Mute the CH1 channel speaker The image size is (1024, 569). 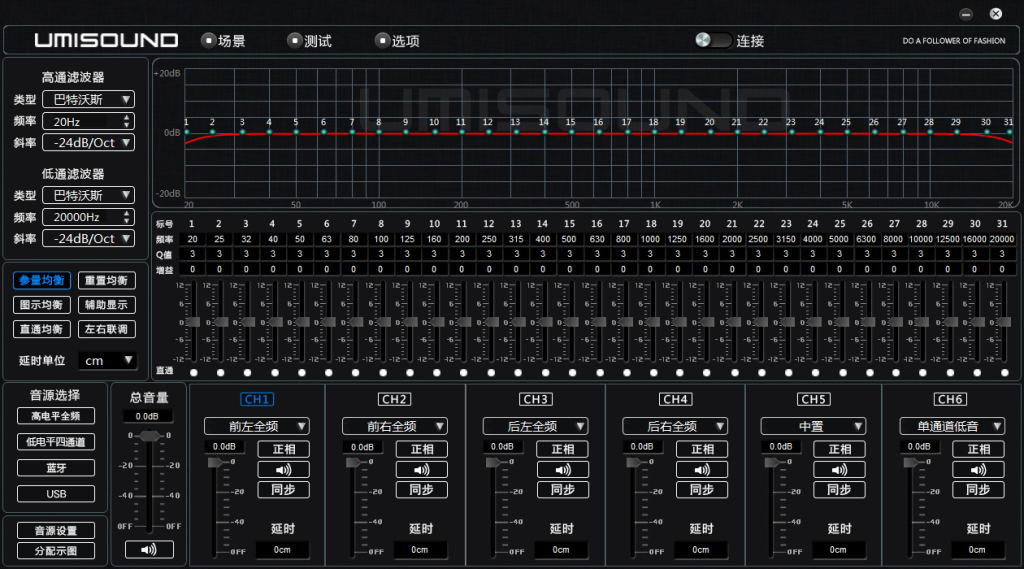[283, 470]
